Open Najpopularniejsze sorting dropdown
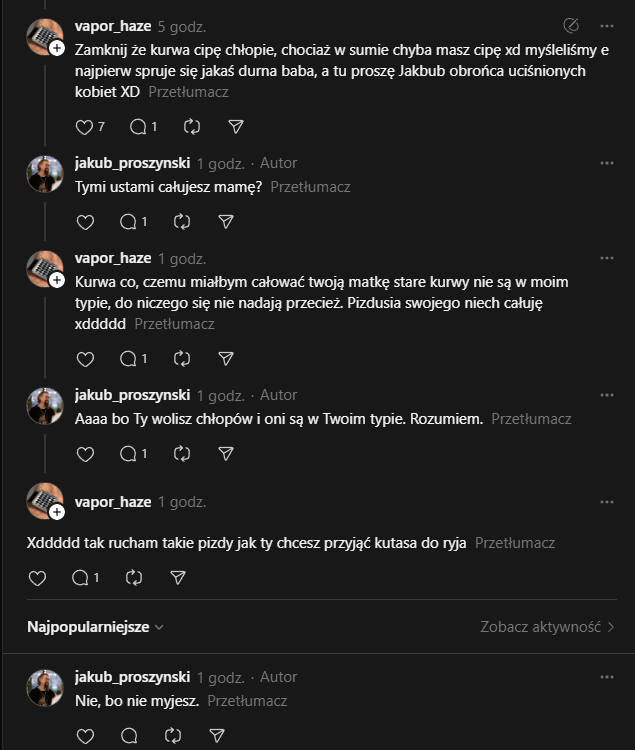635x750 pixels. (96, 627)
